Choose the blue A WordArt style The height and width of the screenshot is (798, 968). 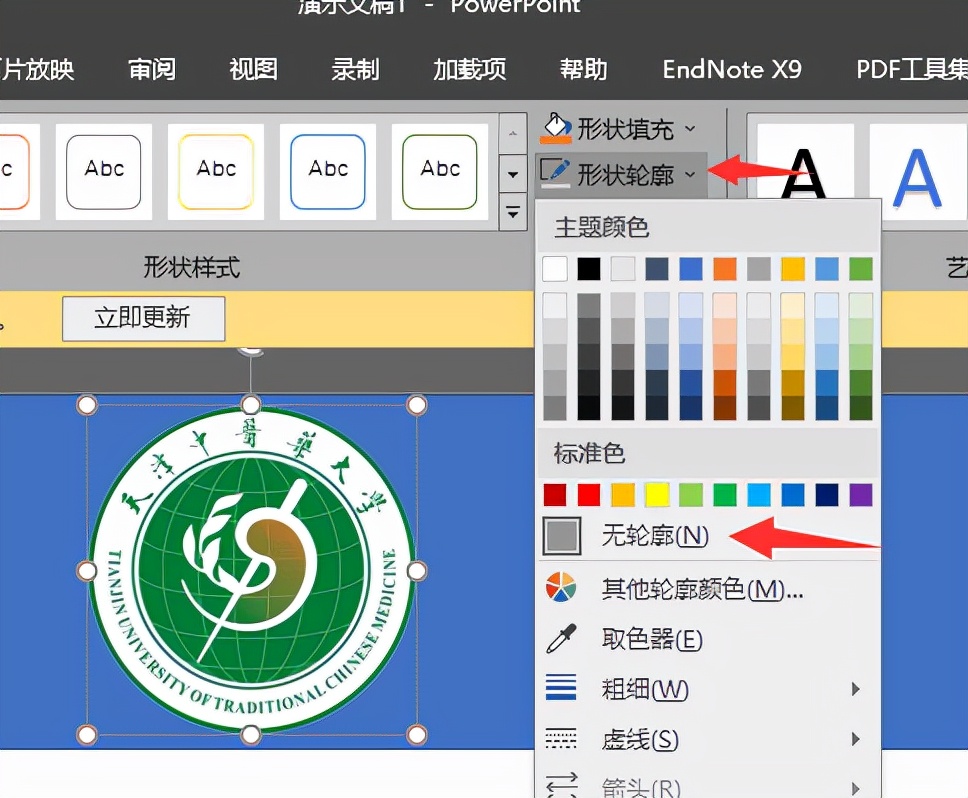click(918, 172)
